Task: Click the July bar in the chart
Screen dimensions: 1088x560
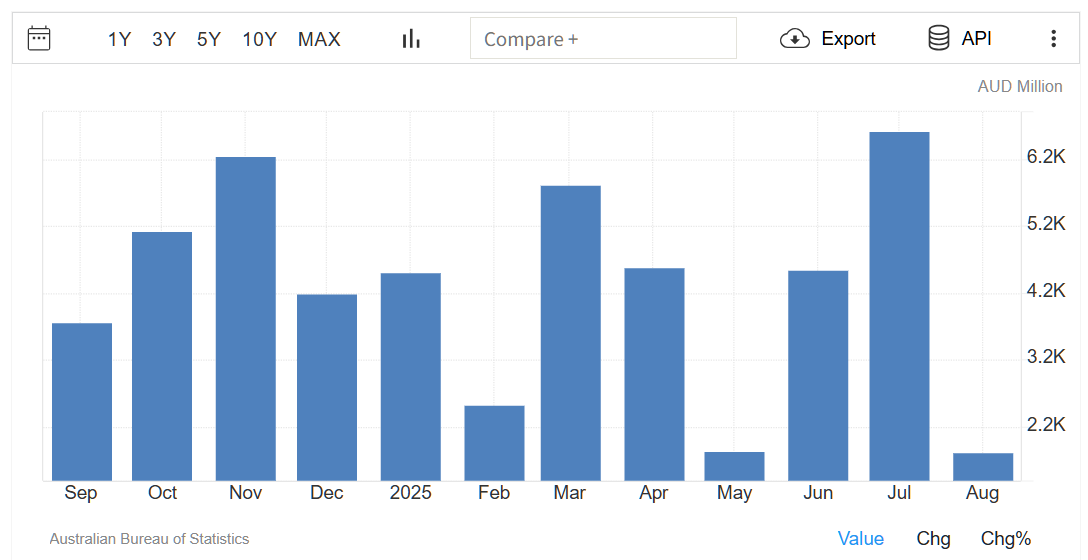Action: (x=899, y=305)
